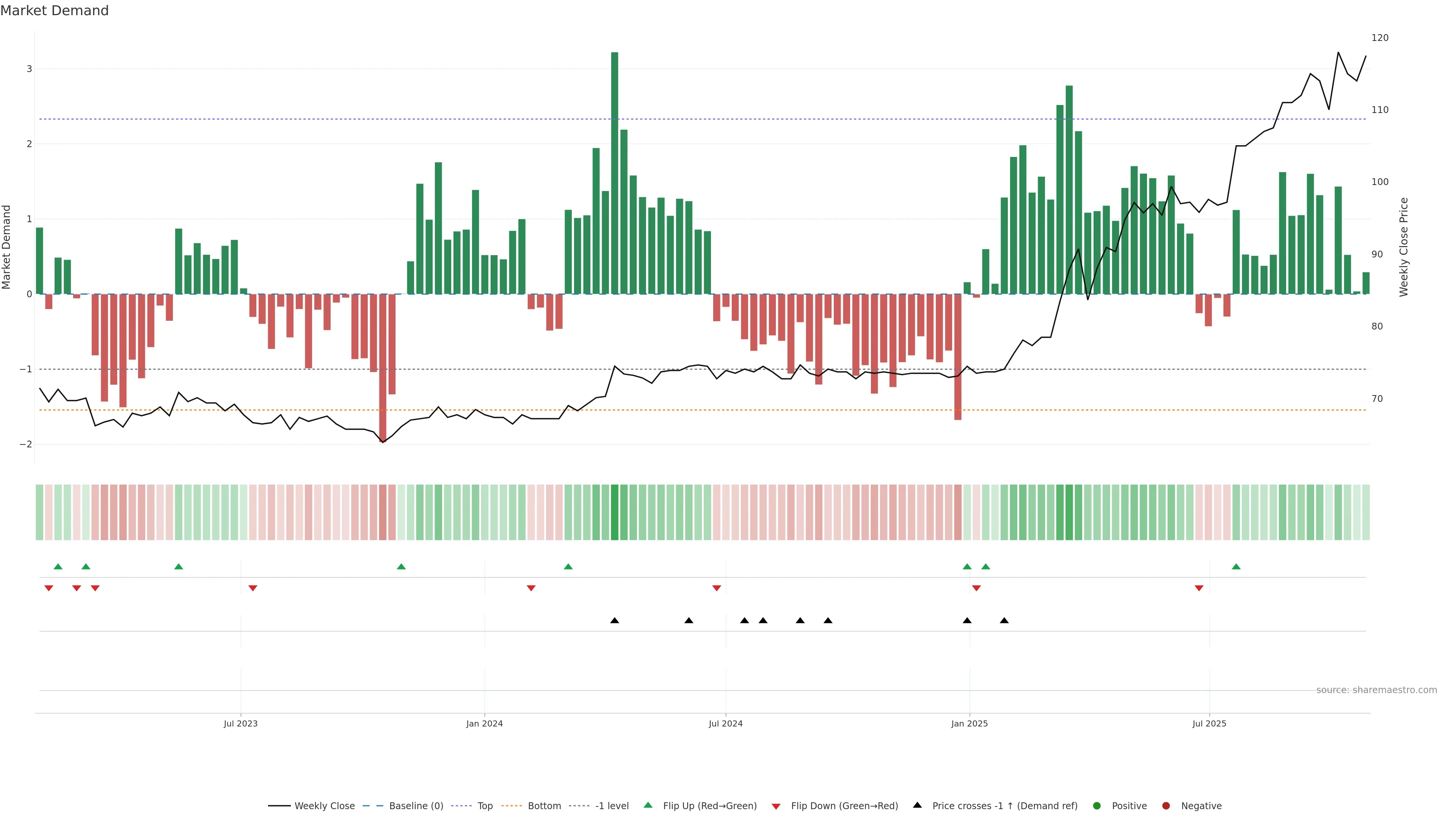
Task: Toggle the Baseline (0) legend entry
Action: point(416,806)
